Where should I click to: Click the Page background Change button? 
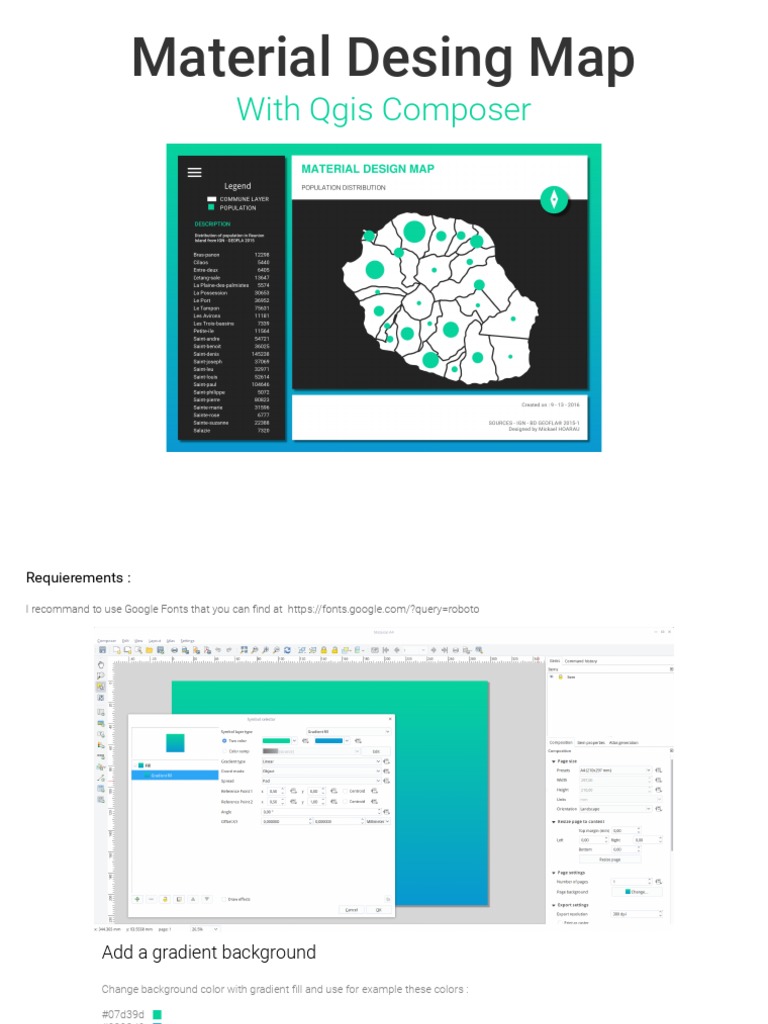(x=637, y=891)
